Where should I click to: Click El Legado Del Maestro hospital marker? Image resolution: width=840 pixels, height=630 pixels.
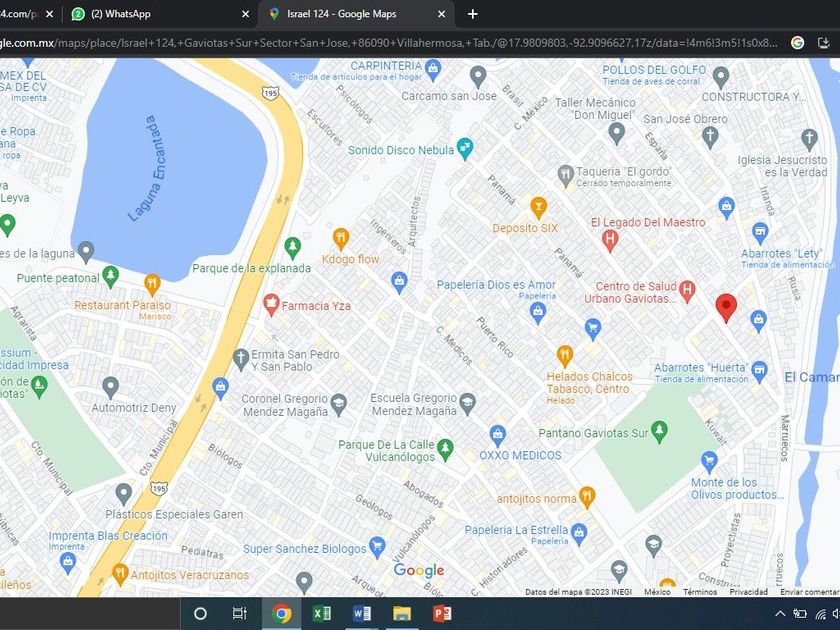tap(610, 240)
